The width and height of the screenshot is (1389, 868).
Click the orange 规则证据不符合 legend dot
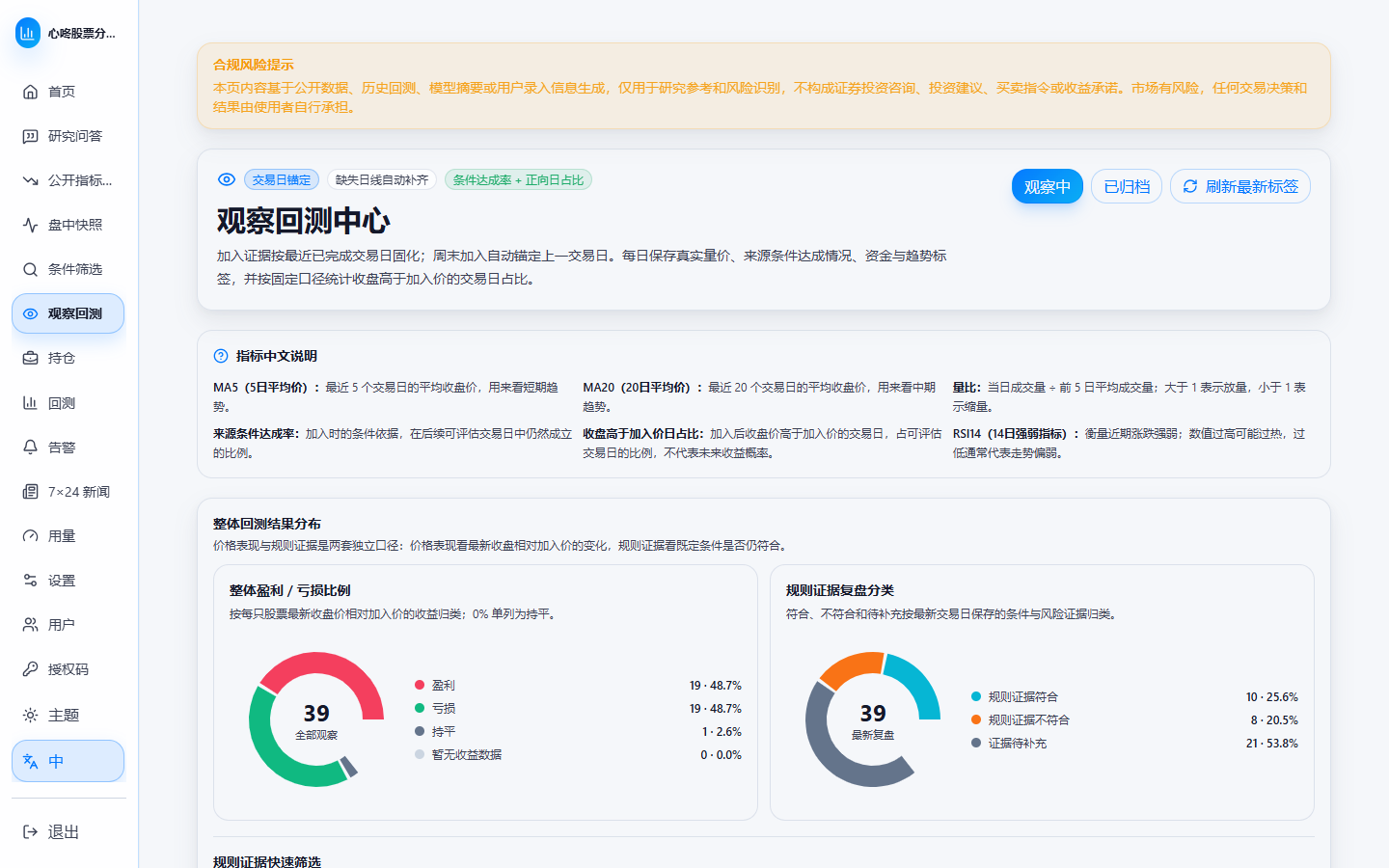click(x=976, y=719)
